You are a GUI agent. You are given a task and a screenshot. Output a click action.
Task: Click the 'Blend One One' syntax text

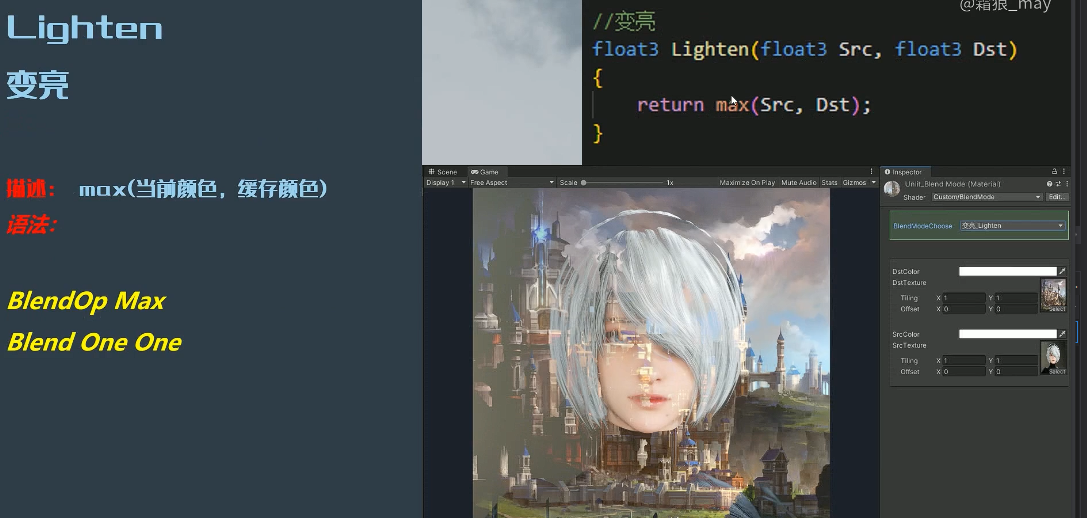(94, 343)
